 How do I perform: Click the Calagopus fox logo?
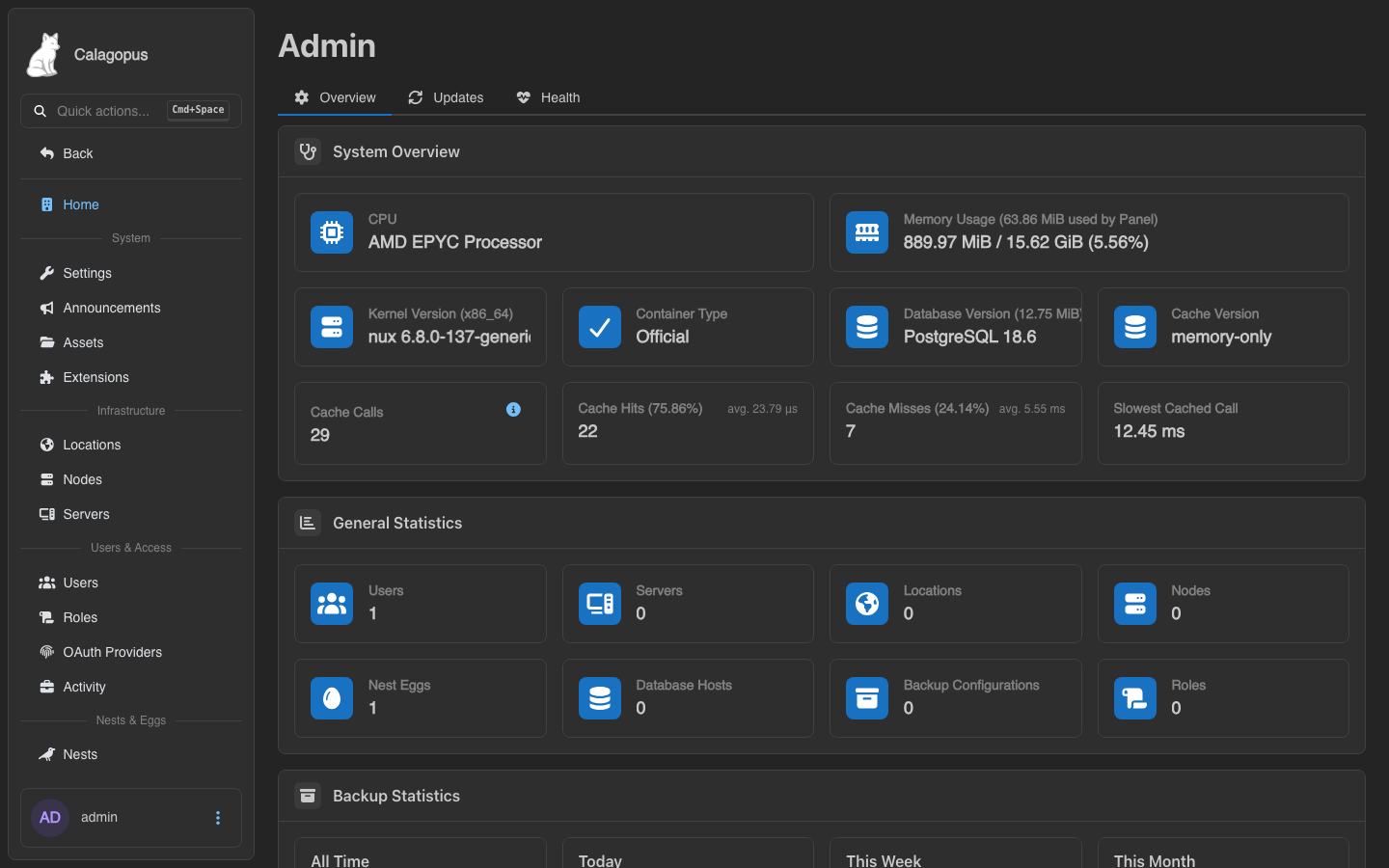43,55
